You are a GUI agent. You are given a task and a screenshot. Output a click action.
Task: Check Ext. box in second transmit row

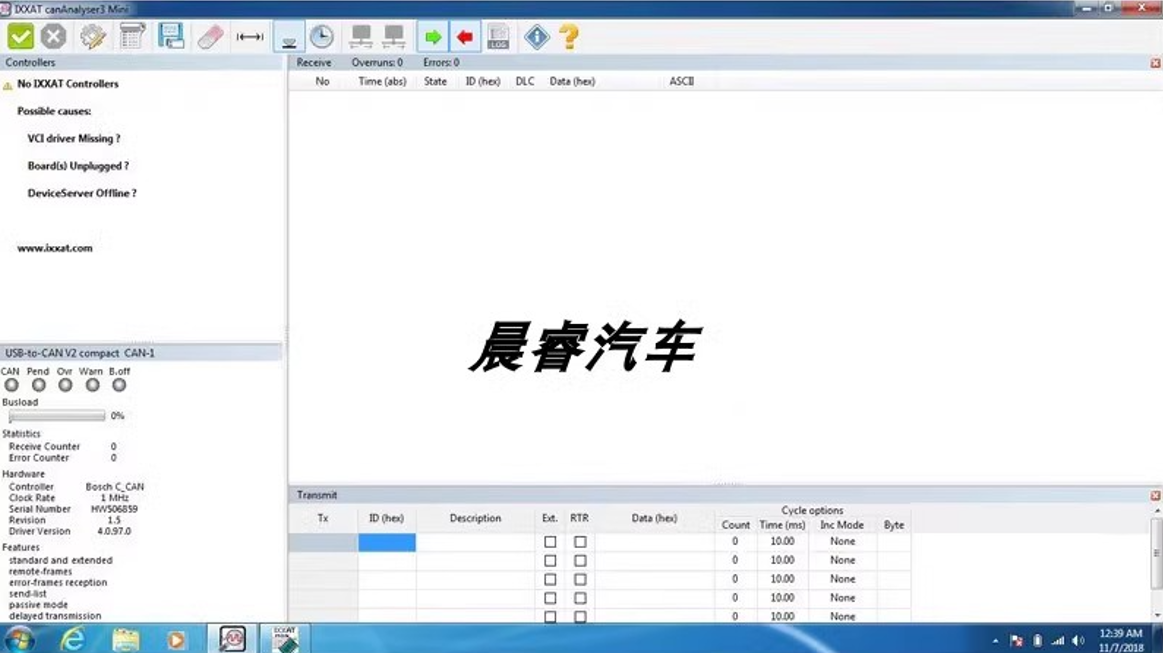point(550,560)
